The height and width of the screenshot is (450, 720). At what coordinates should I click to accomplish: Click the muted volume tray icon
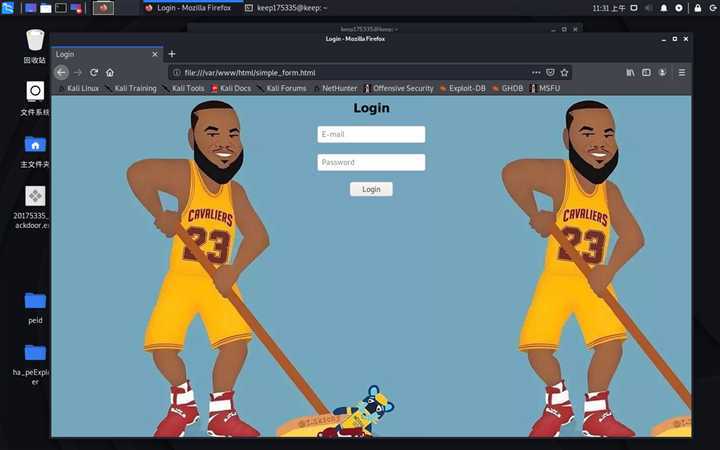click(649, 8)
